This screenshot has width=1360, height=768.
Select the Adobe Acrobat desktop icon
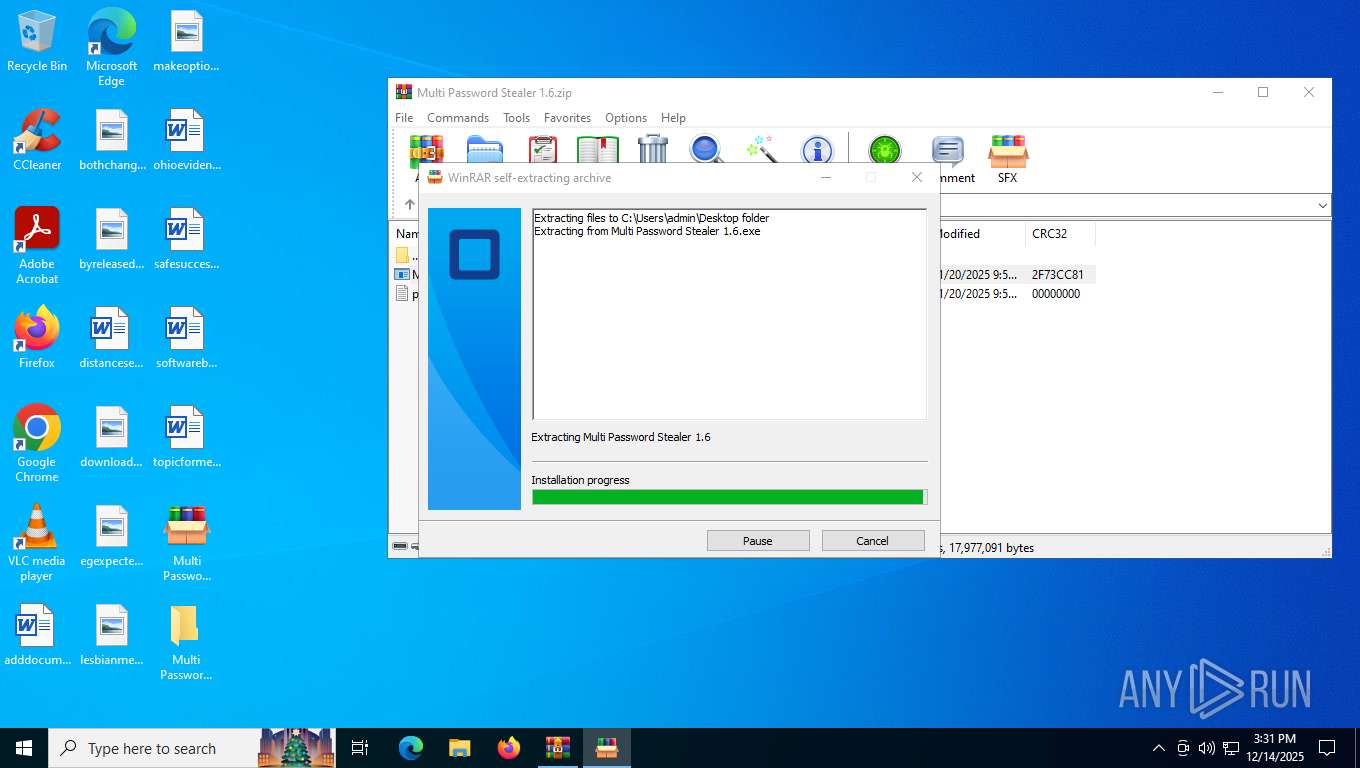click(37, 246)
